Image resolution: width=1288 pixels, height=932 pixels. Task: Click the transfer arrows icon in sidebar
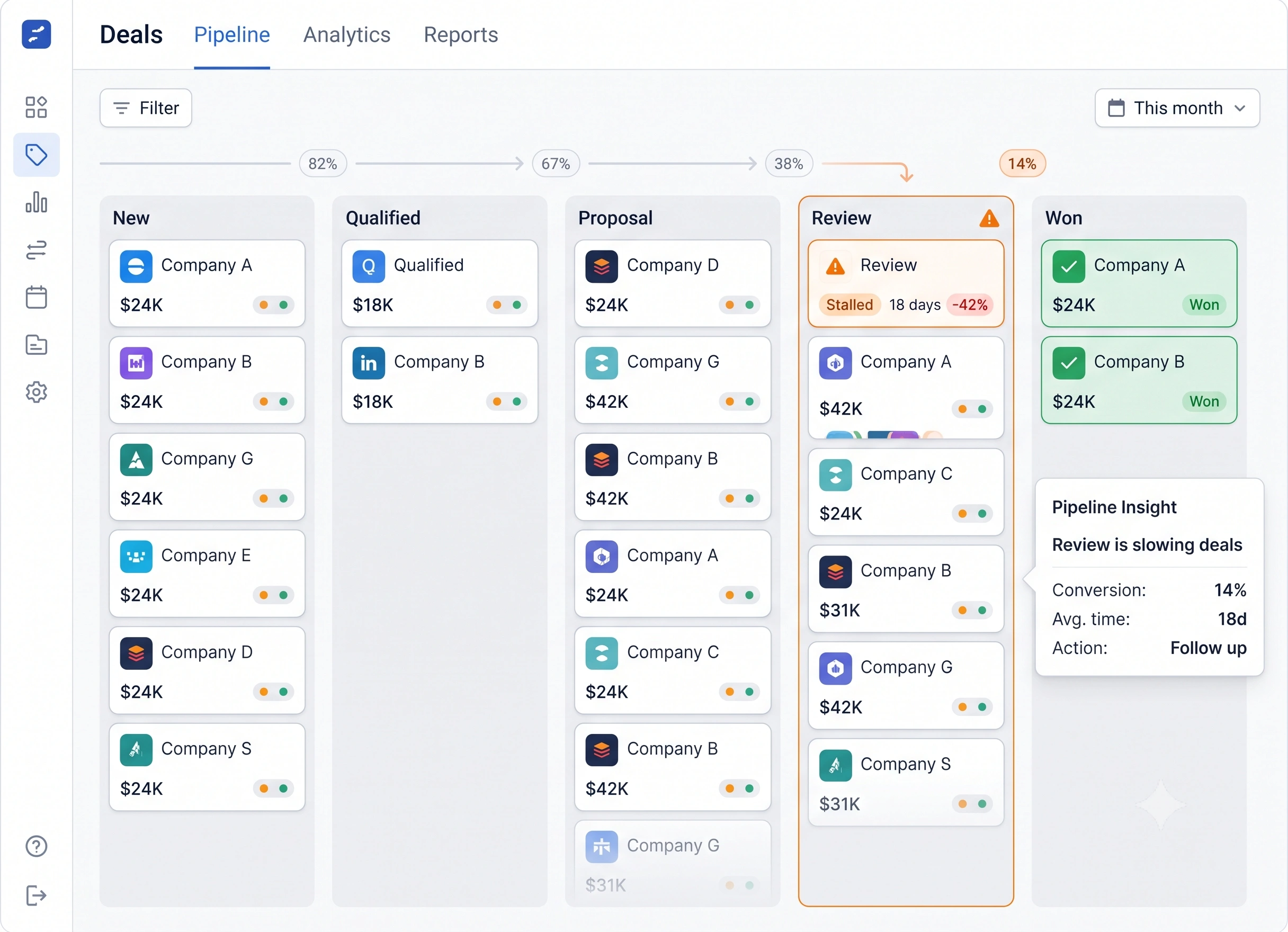[37, 250]
